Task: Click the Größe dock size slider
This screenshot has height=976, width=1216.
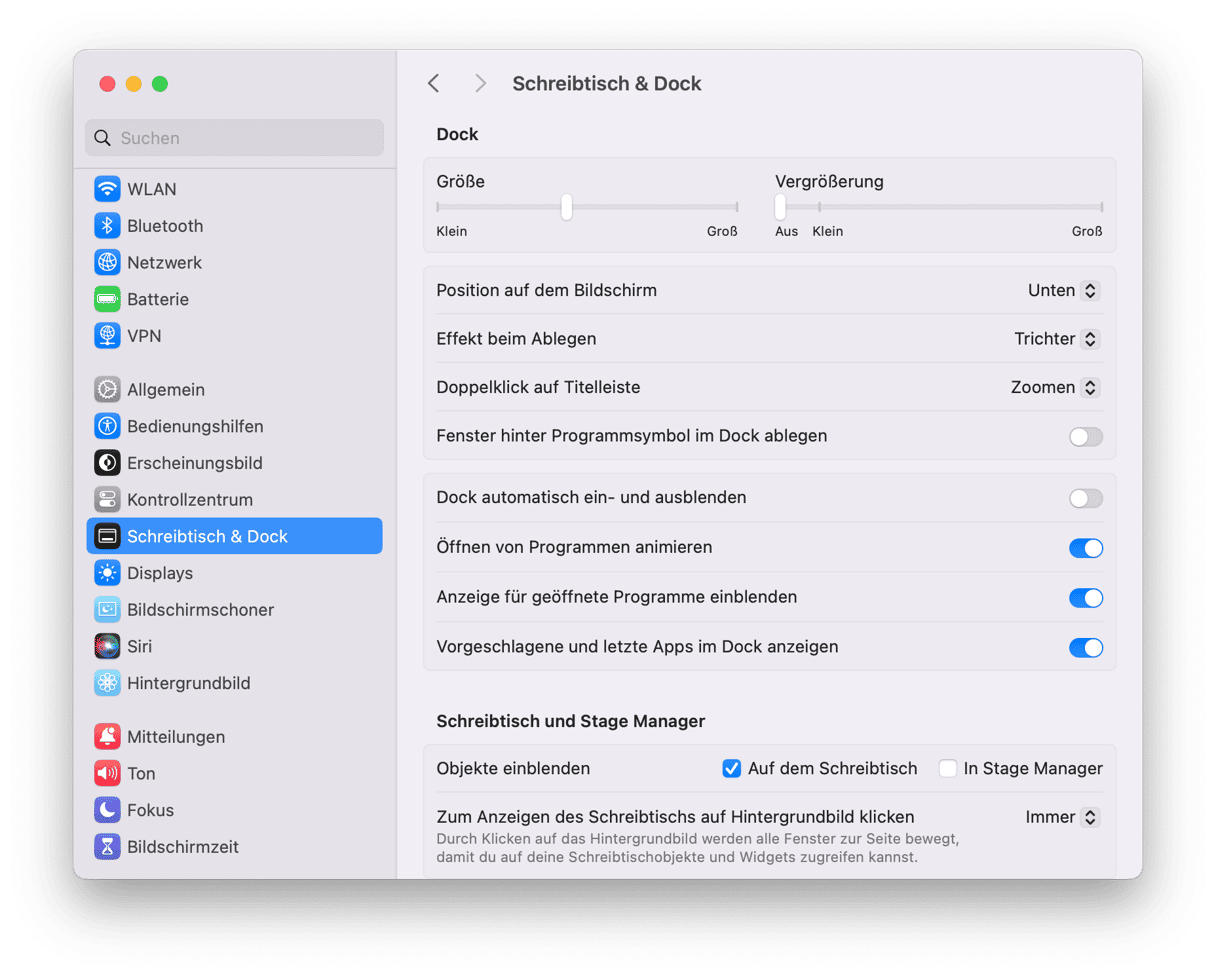Action: [566, 207]
